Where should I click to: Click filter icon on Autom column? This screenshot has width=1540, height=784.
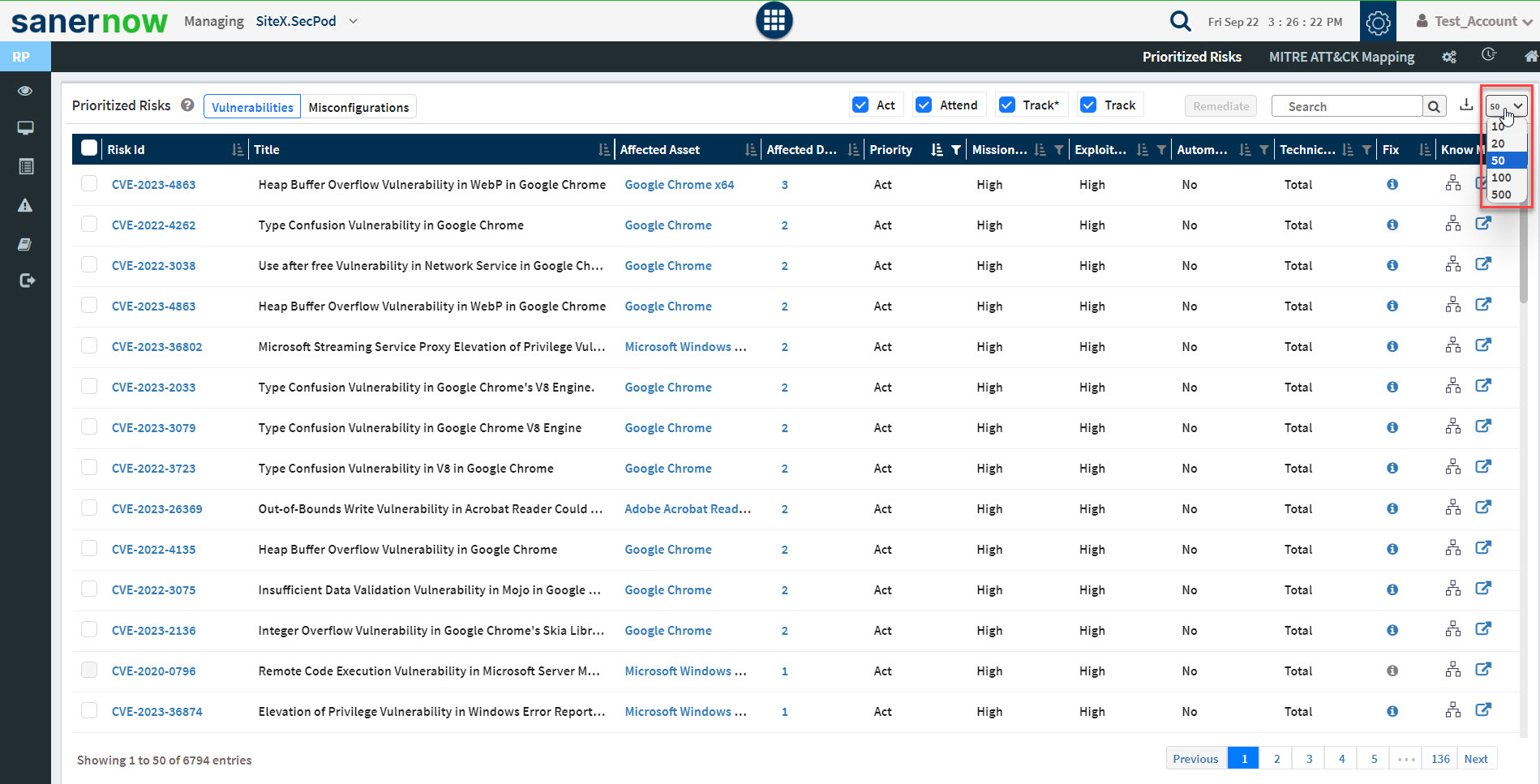(x=1264, y=150)
